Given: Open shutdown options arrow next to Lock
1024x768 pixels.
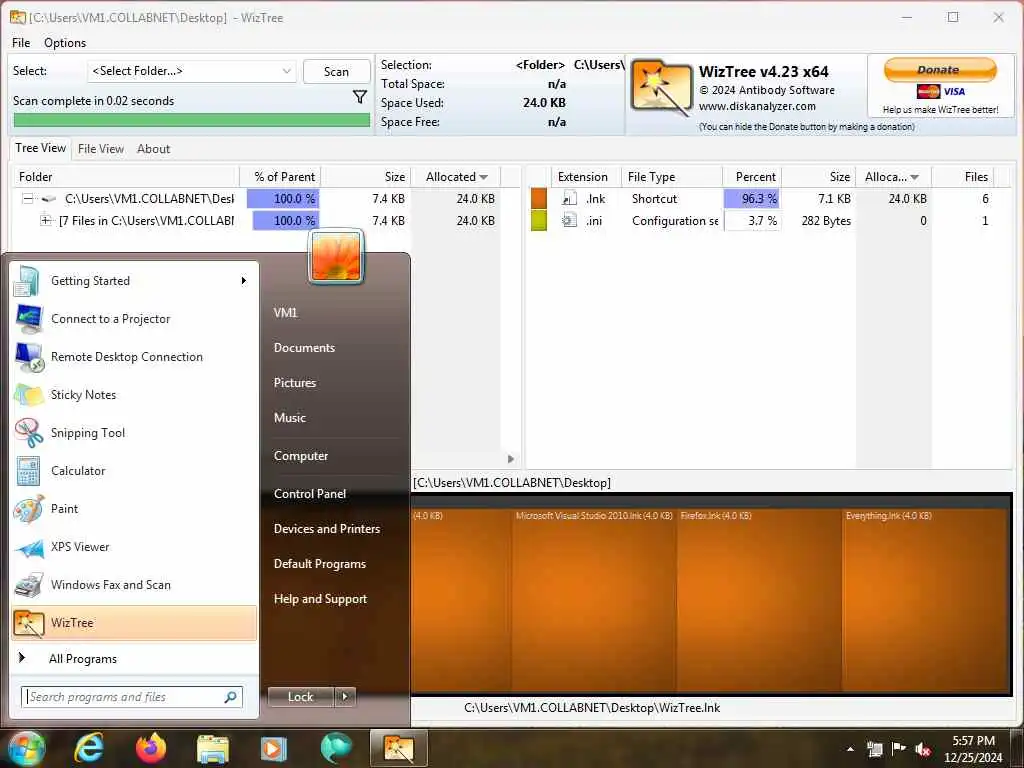Looking at the screenshot, I should click(x=345, y=697).
